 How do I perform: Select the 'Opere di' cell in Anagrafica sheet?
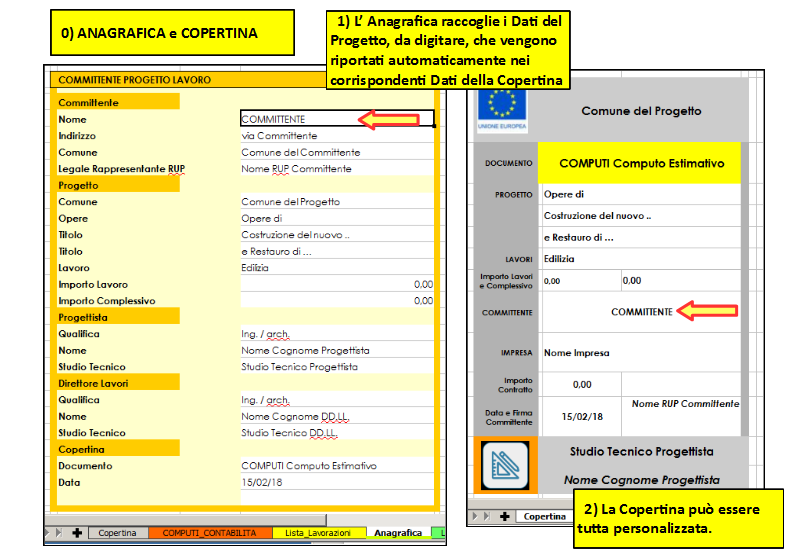[x=337, y=218]
